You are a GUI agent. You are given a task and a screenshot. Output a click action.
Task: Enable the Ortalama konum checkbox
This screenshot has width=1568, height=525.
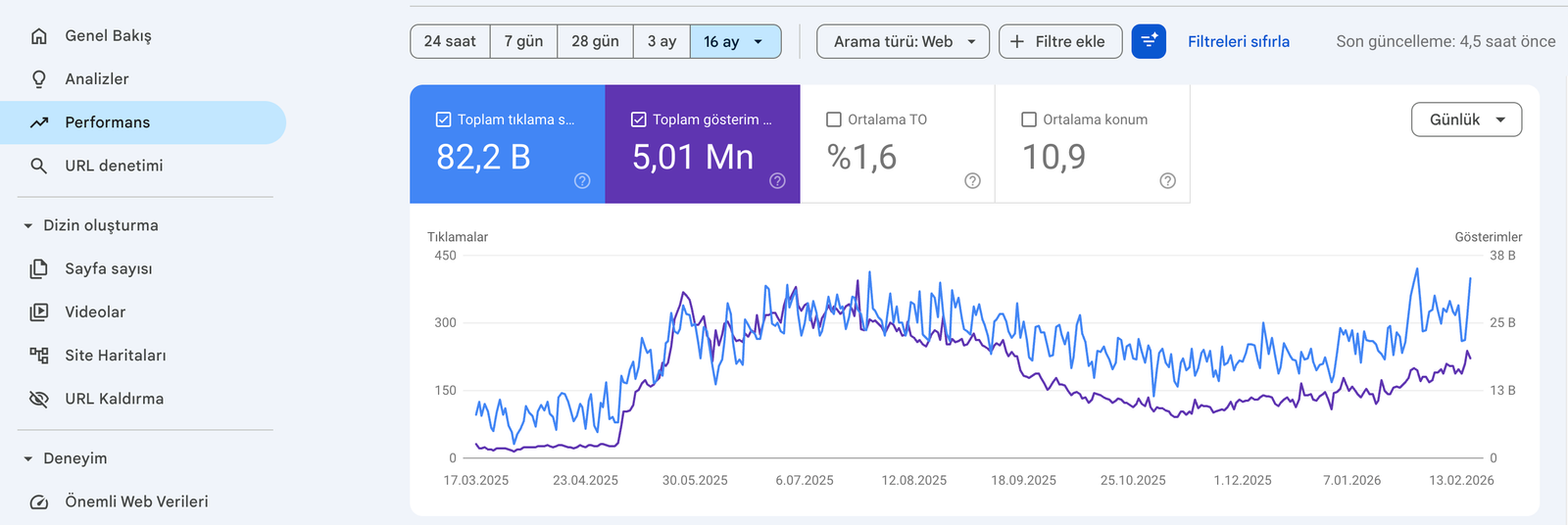(x=1029, y=119)
